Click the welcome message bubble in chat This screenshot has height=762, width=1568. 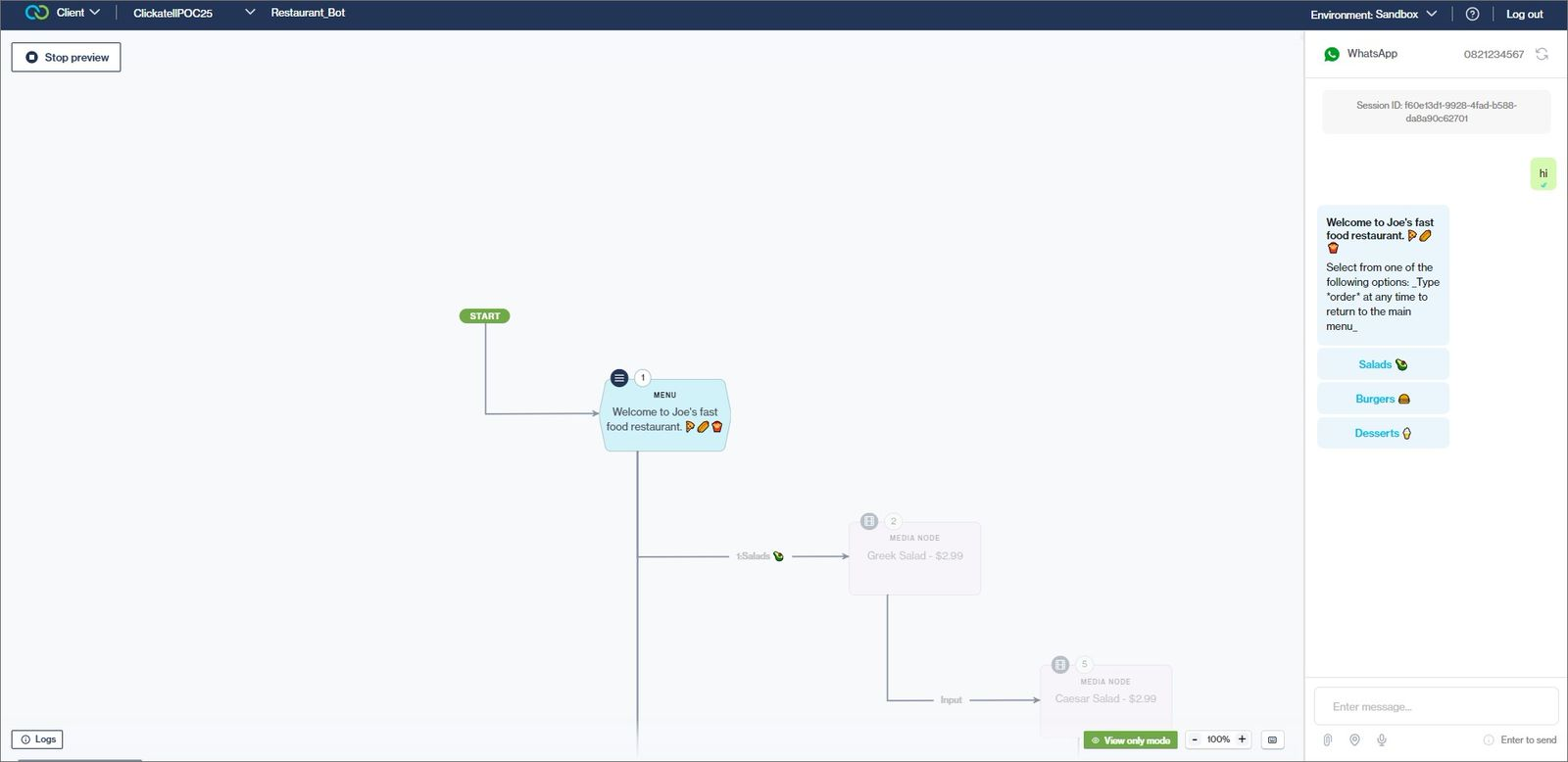1383,274
